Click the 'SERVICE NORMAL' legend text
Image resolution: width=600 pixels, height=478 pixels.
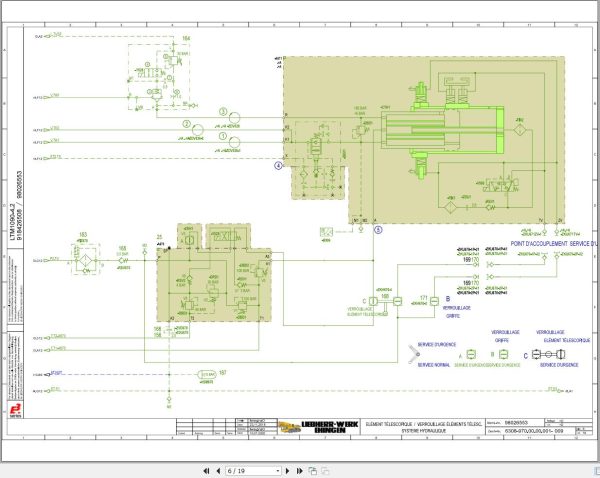(434, 365)
